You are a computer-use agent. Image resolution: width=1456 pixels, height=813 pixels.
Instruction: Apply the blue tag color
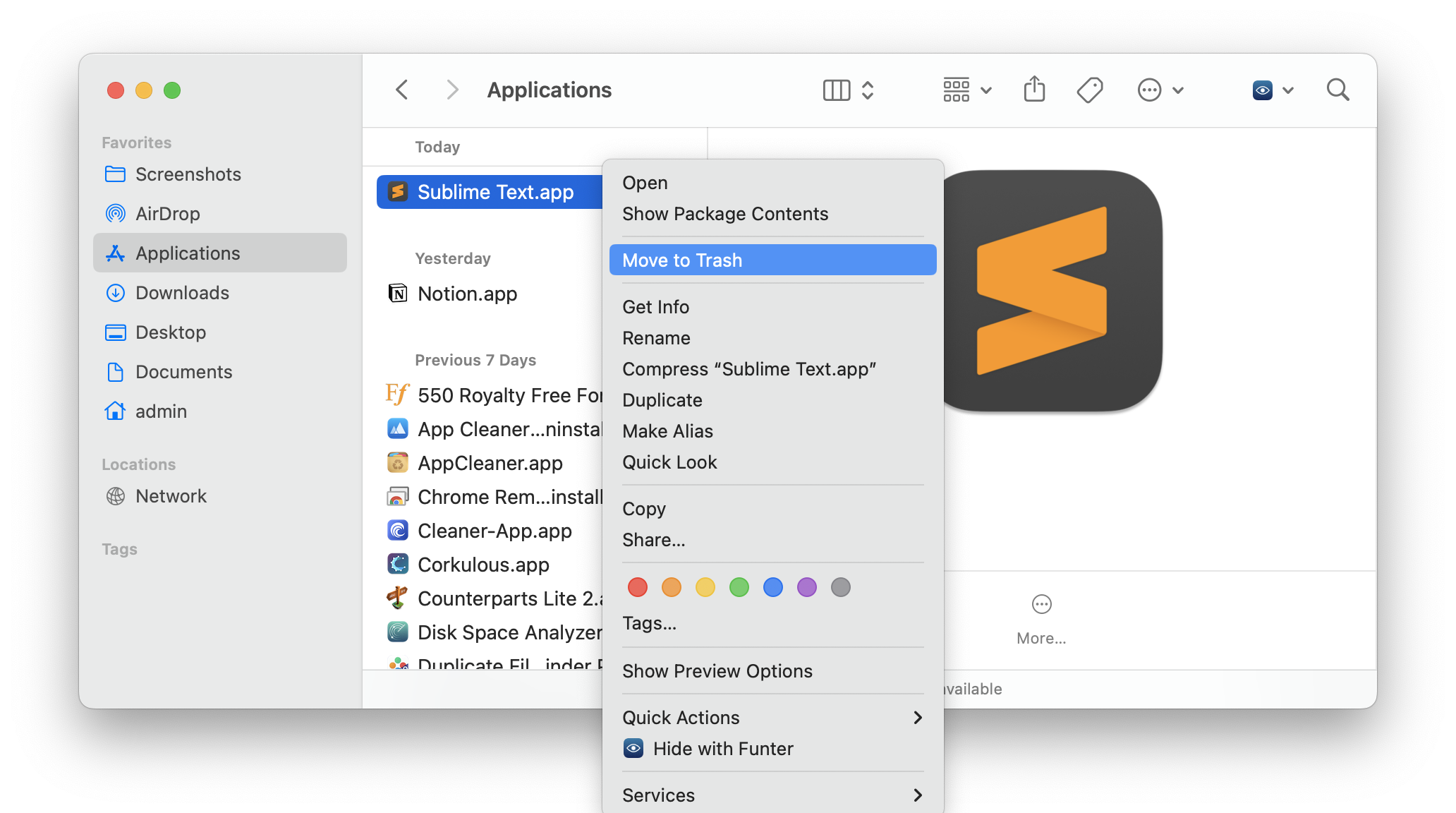(x=773, y=587)
